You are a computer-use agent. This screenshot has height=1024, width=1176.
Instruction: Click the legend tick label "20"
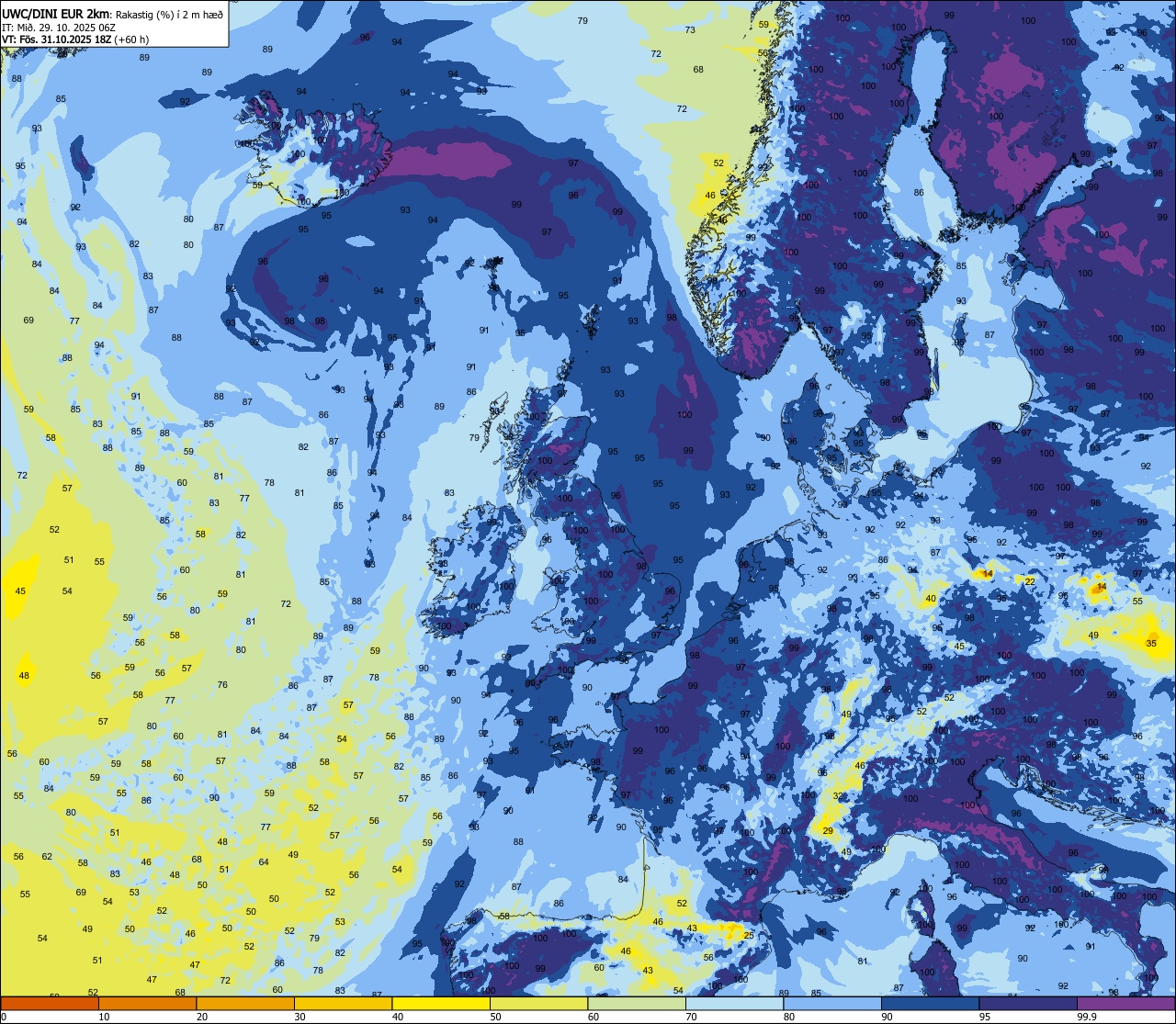coord(202,1017)
